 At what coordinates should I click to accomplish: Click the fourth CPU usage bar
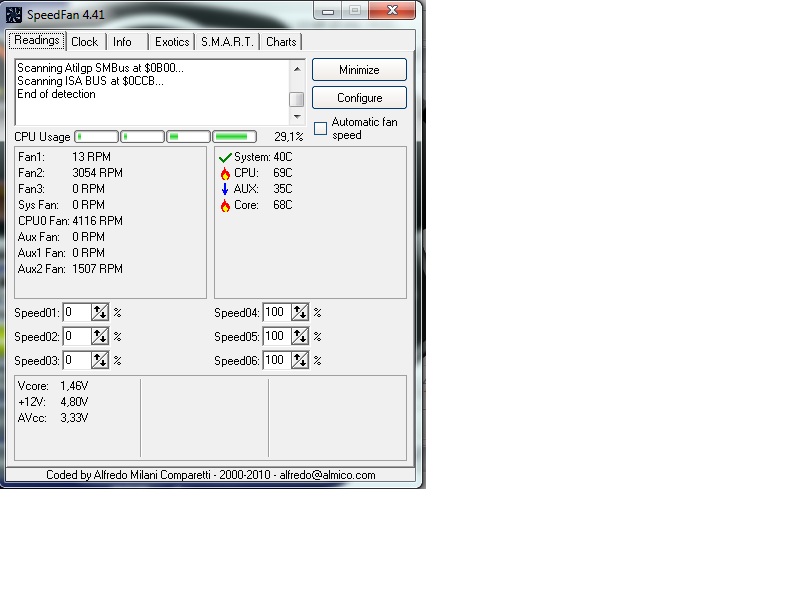[x=234, y=137]
